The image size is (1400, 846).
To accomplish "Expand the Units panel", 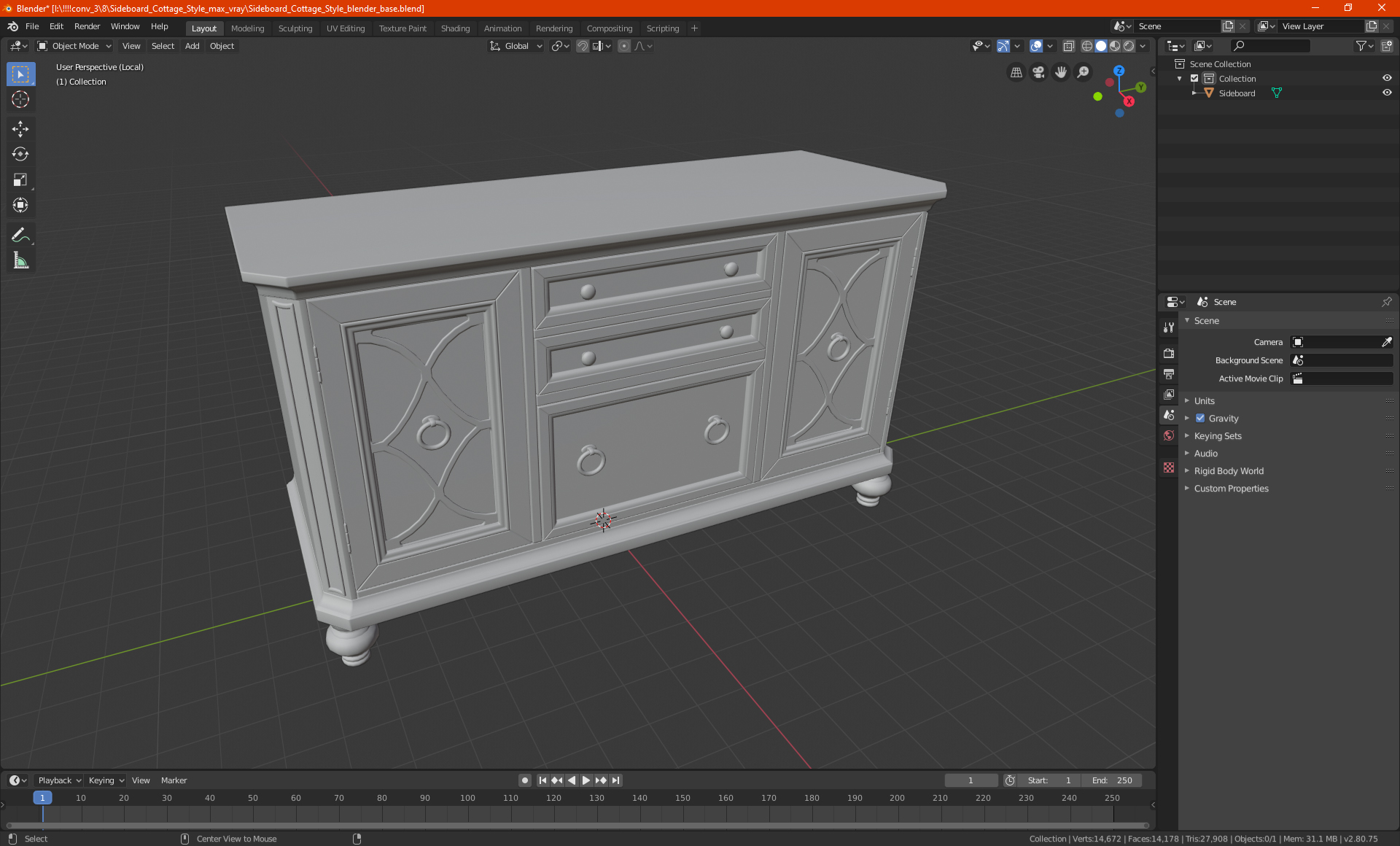I will [1204, 401].
